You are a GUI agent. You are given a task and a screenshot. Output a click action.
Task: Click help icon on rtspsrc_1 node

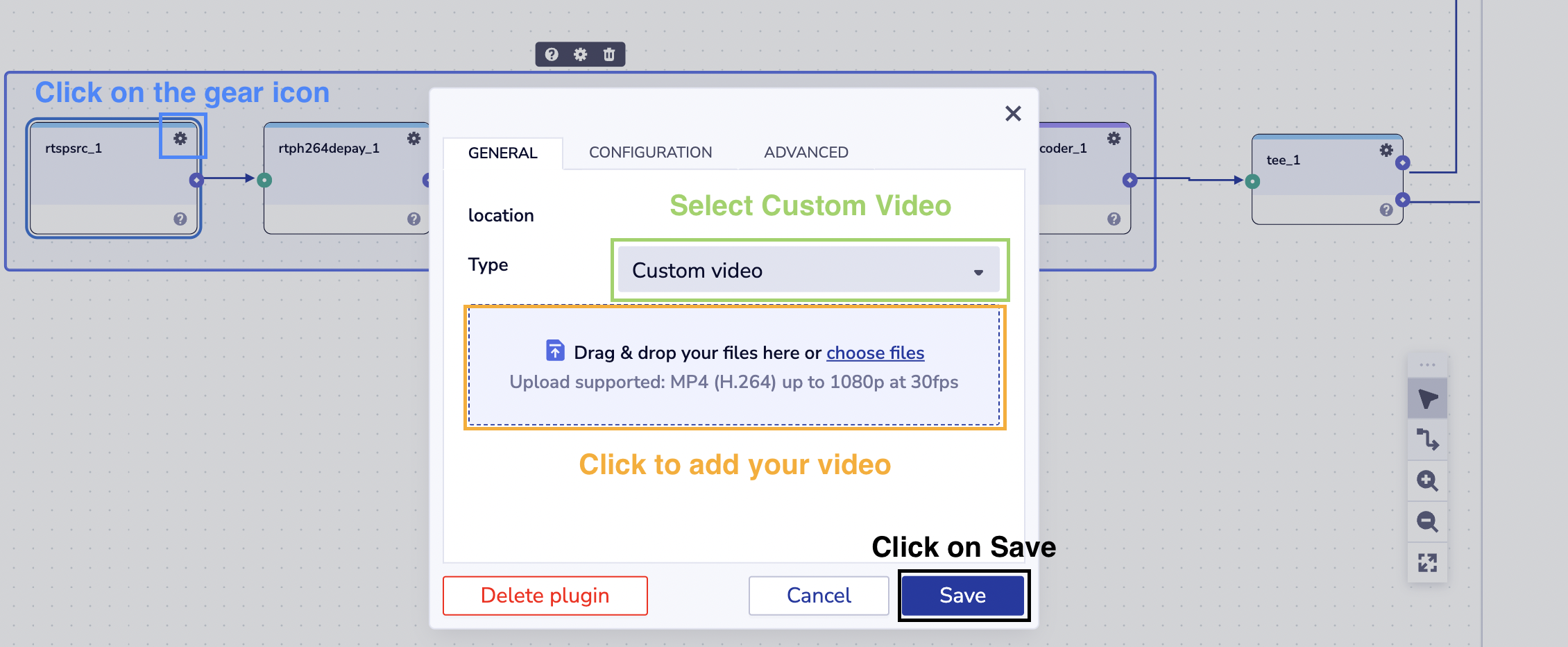[x=180, y=219]
